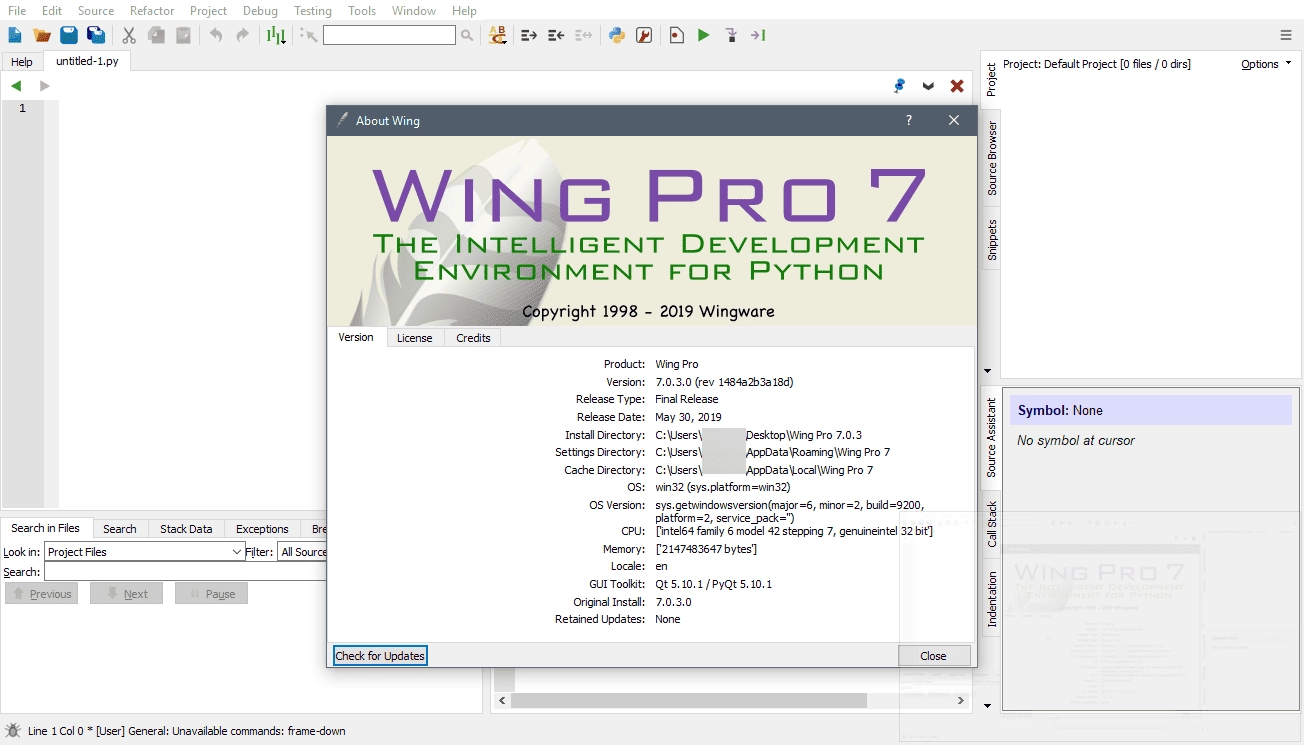Click the Previous search button

click(41, 594)
